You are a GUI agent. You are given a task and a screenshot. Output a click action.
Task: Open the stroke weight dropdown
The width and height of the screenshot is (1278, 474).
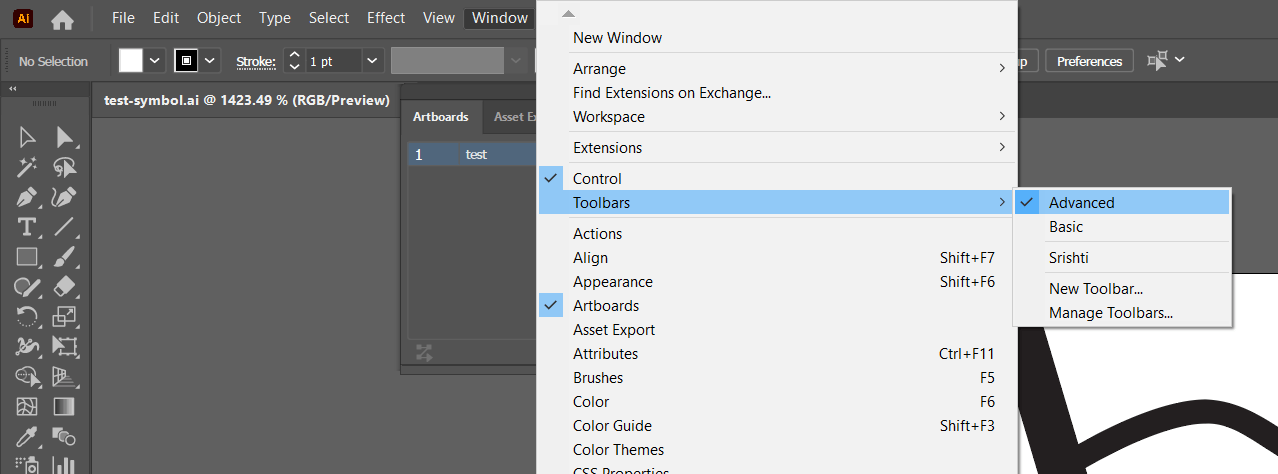[x=372, y=61]
